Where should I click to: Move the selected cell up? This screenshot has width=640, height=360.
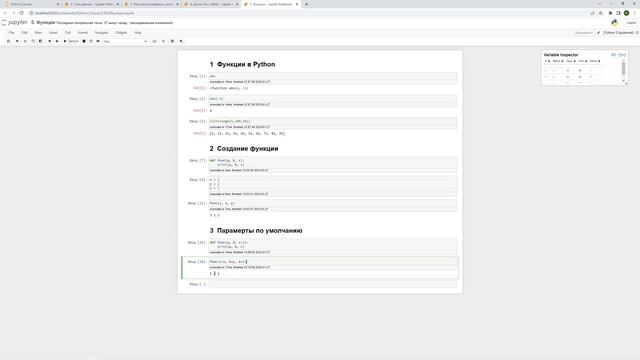coord(49,41)
